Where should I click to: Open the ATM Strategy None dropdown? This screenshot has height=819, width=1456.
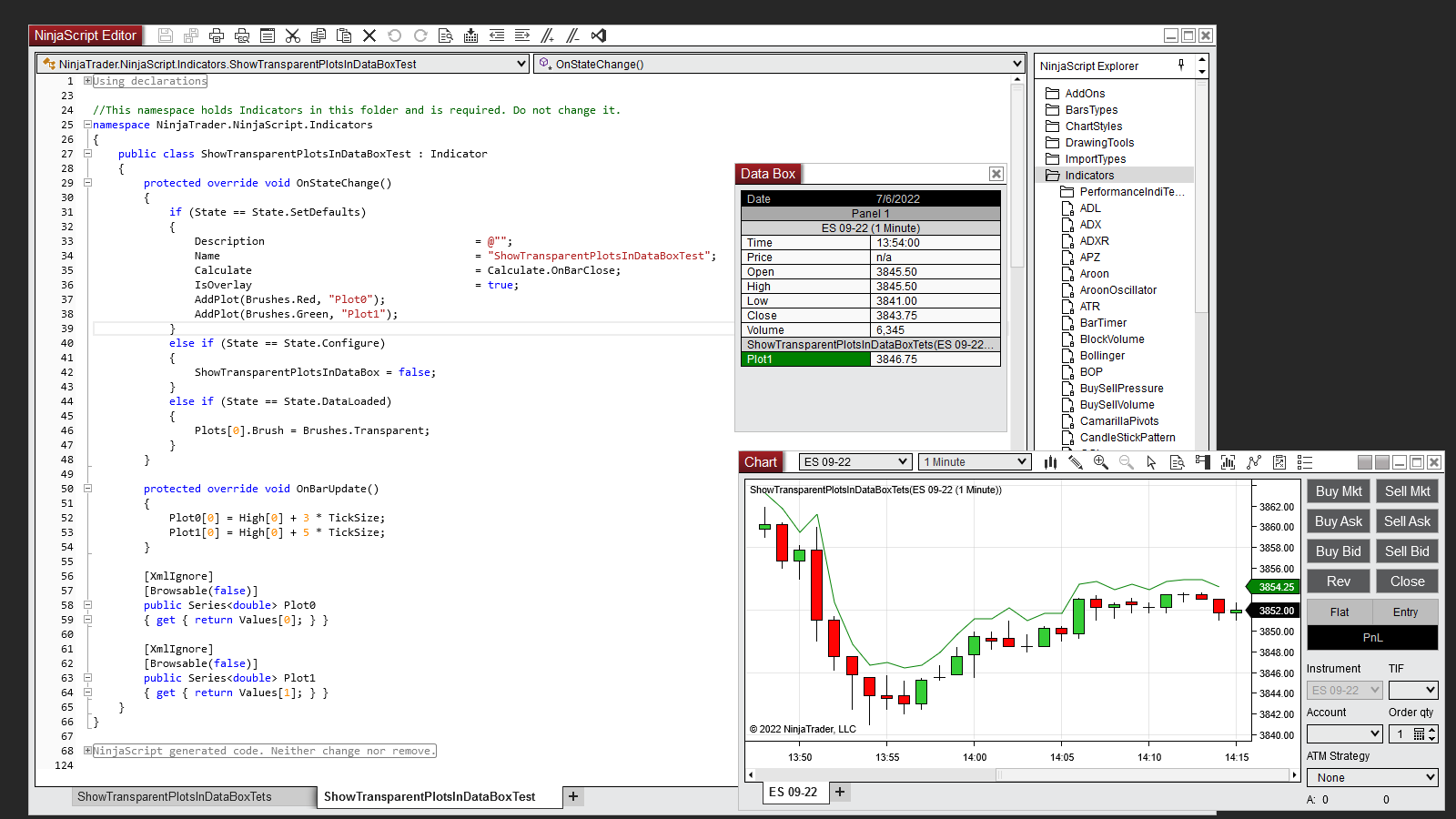coord(1372,777)
